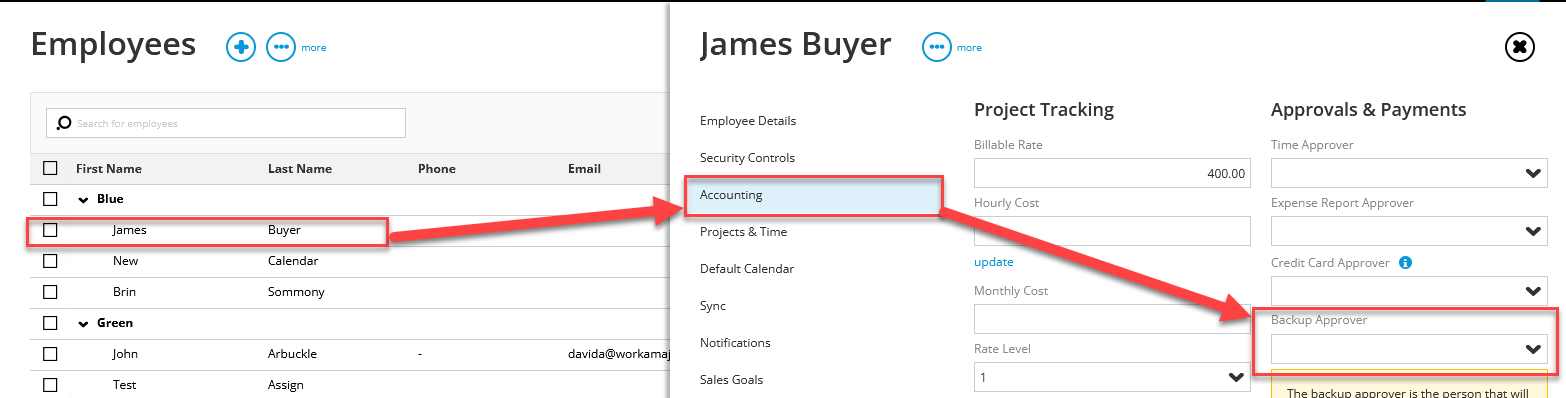Click the Search for employees field
1566x398 pixels.
click(x=226, y=123)
